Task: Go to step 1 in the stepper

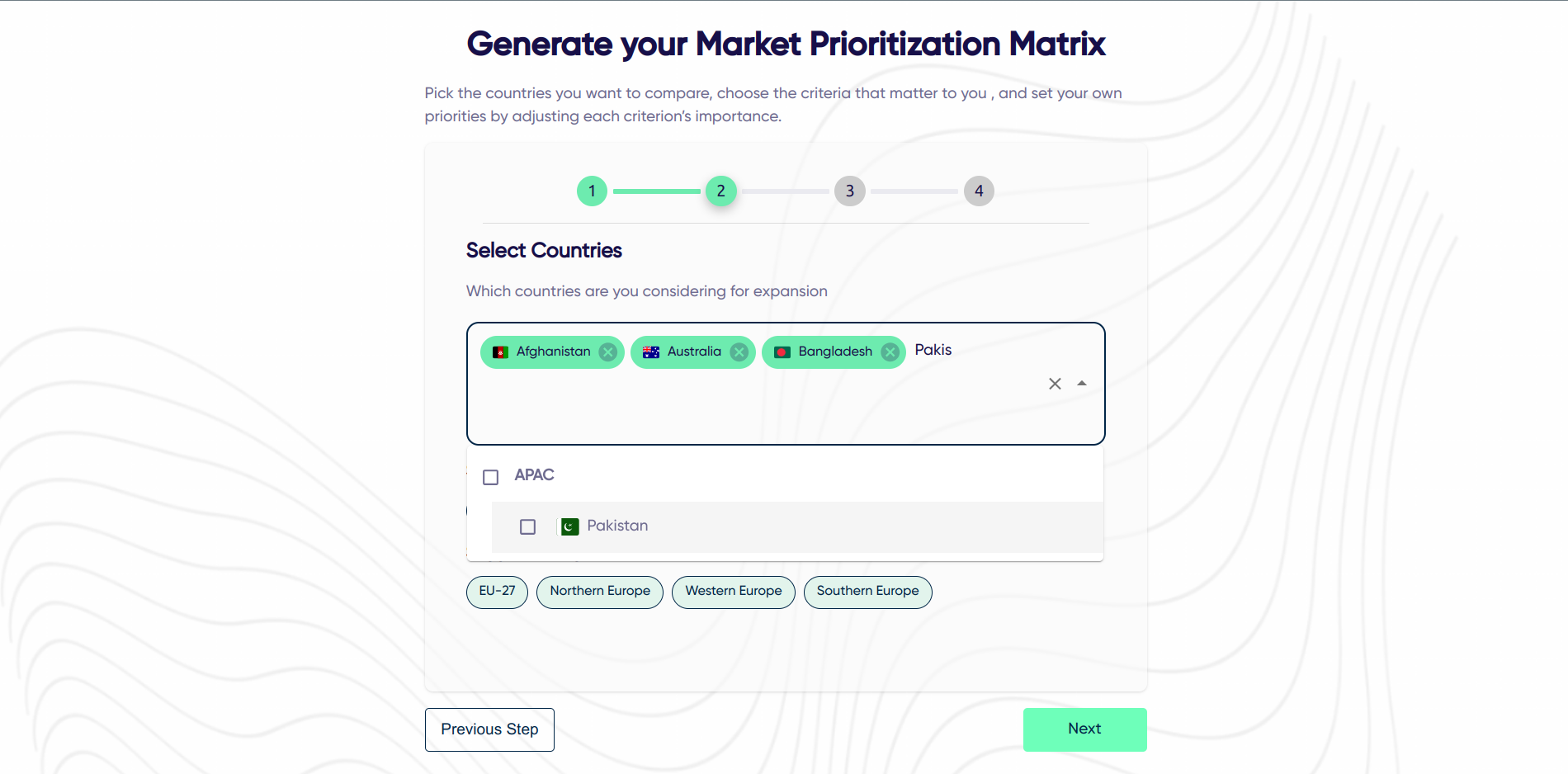Action: coord(592,191)
